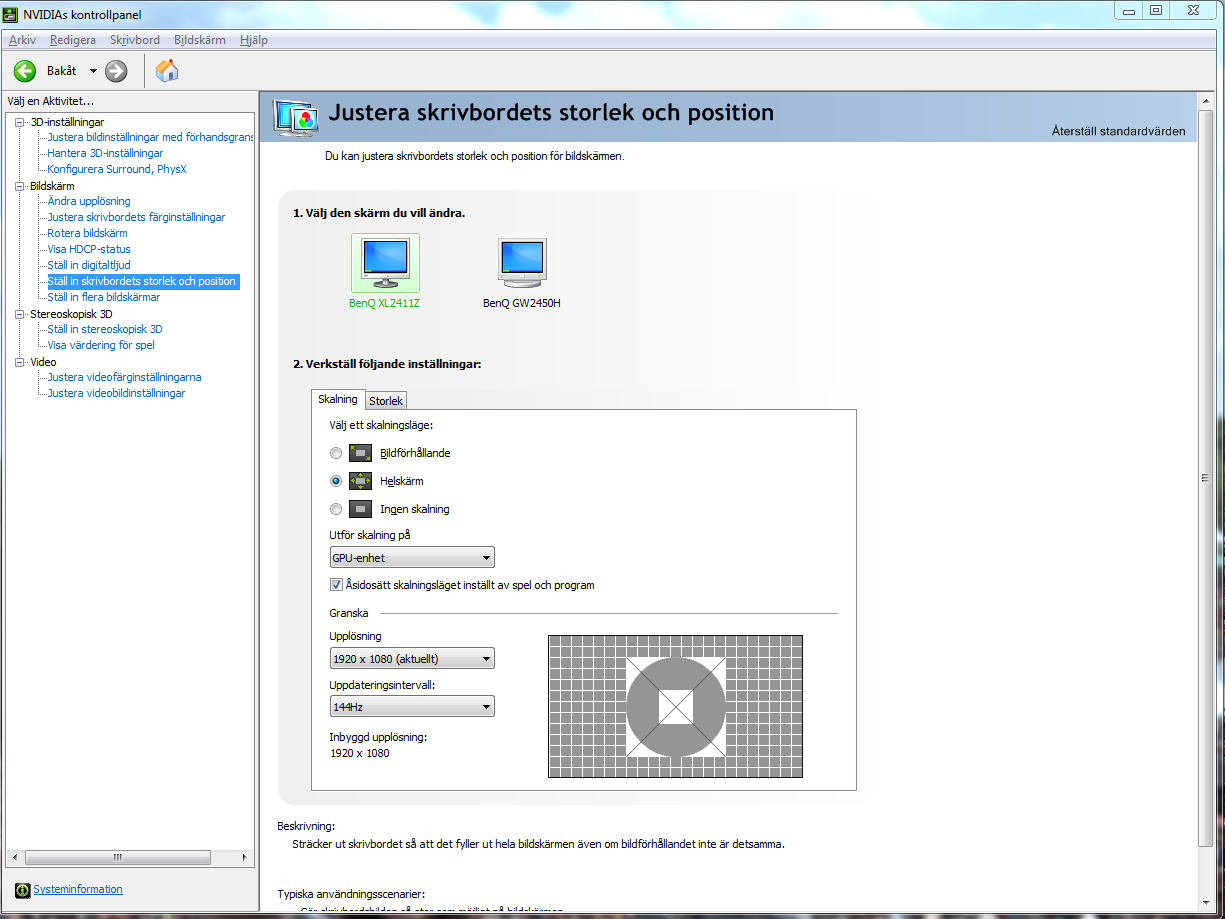Click the Forward arrow icon
This screenshot has height=919, width=1225.
[x=116, y=71]
